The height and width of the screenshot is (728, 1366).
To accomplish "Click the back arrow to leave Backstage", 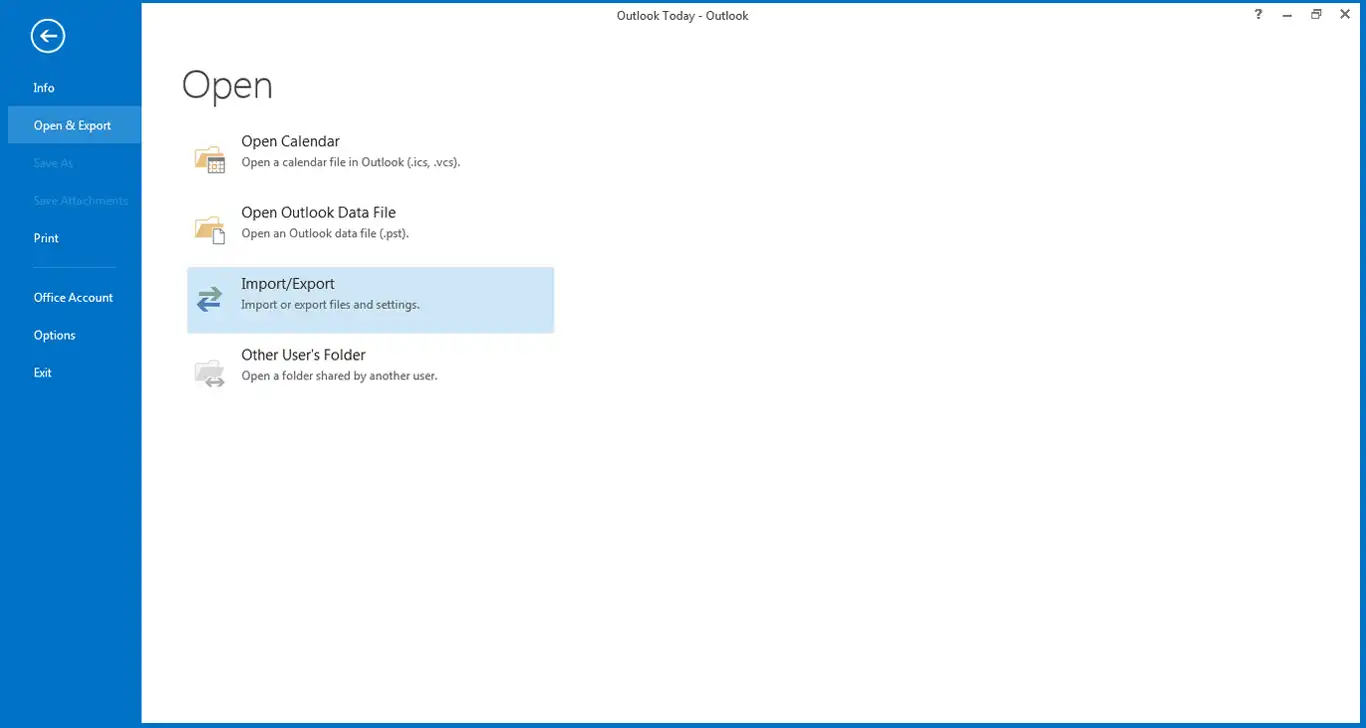I will click(48, 37).
